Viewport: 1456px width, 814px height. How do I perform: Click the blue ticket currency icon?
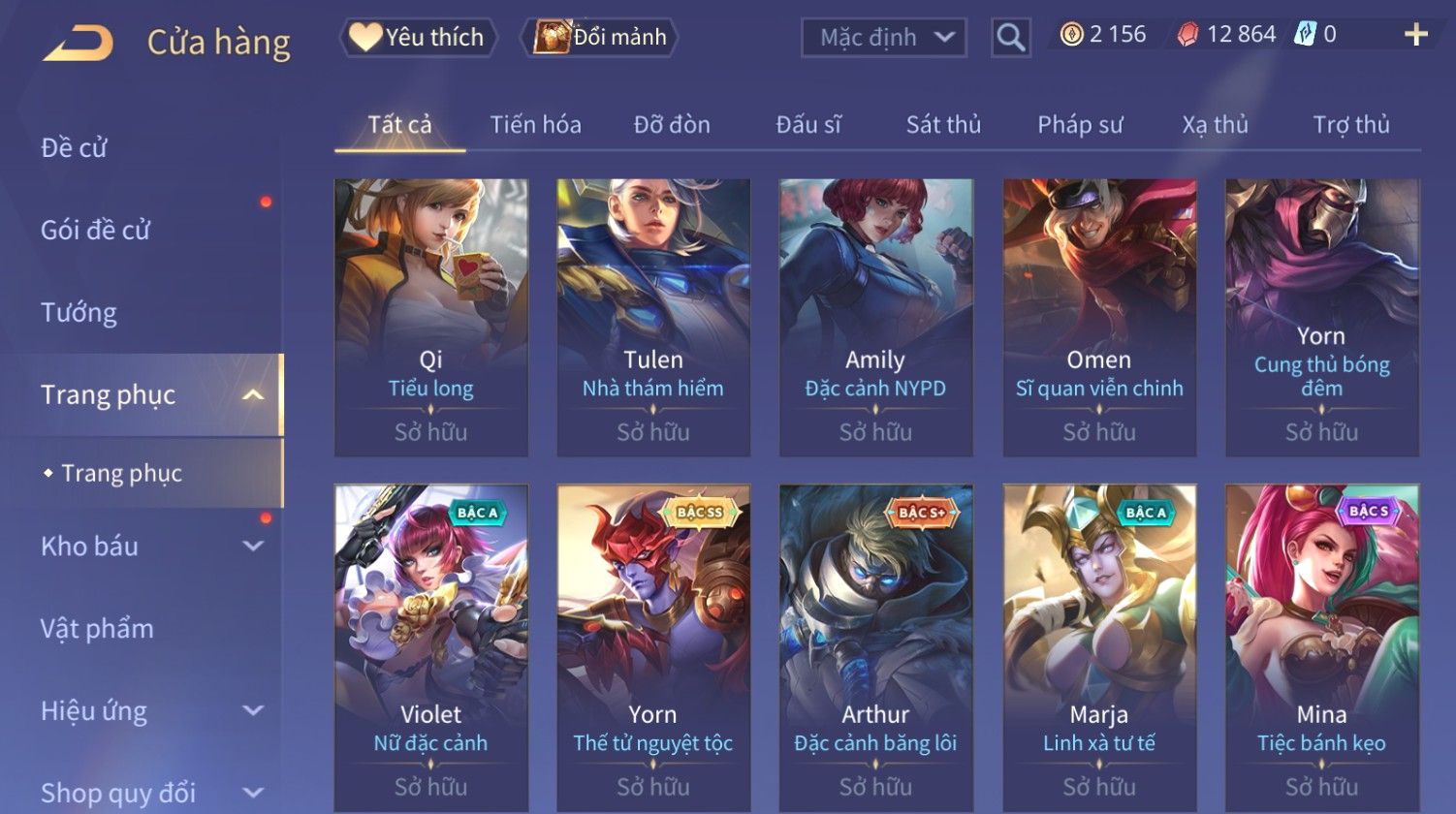[x=1305, y=35]
